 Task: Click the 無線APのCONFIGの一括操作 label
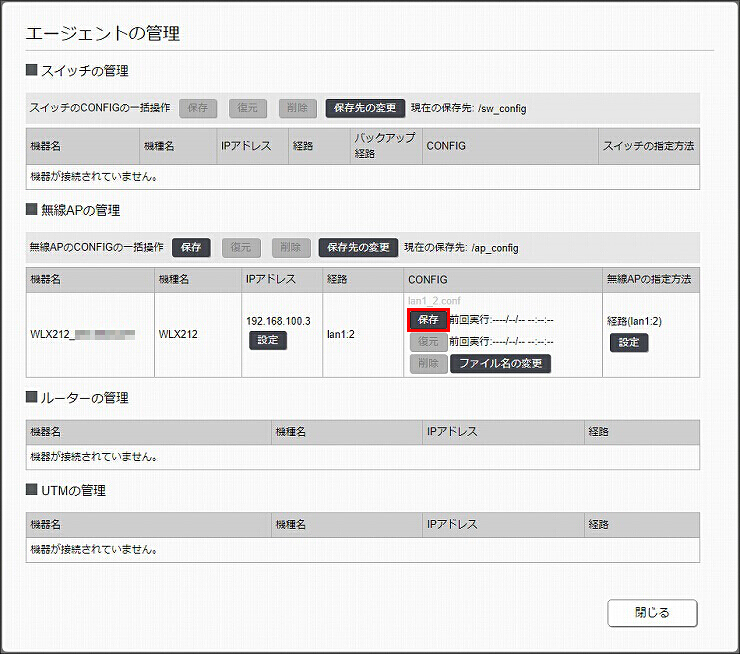coord(97,247)
